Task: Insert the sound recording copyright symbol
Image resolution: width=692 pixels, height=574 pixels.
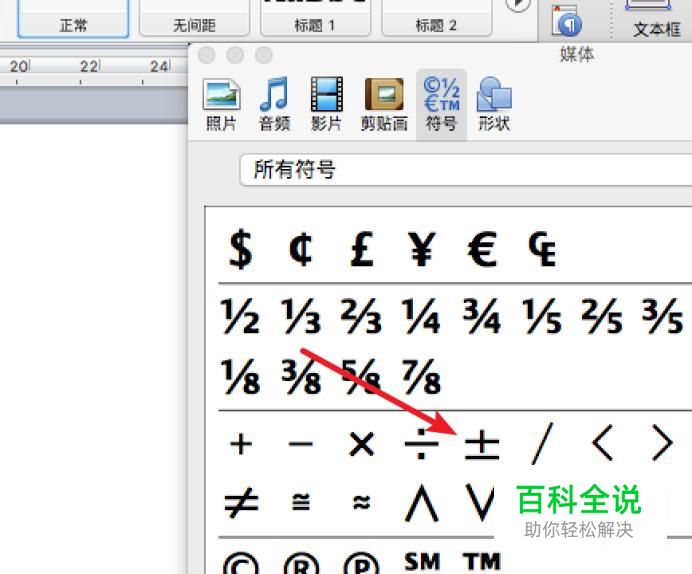Action: pos(361,564)
